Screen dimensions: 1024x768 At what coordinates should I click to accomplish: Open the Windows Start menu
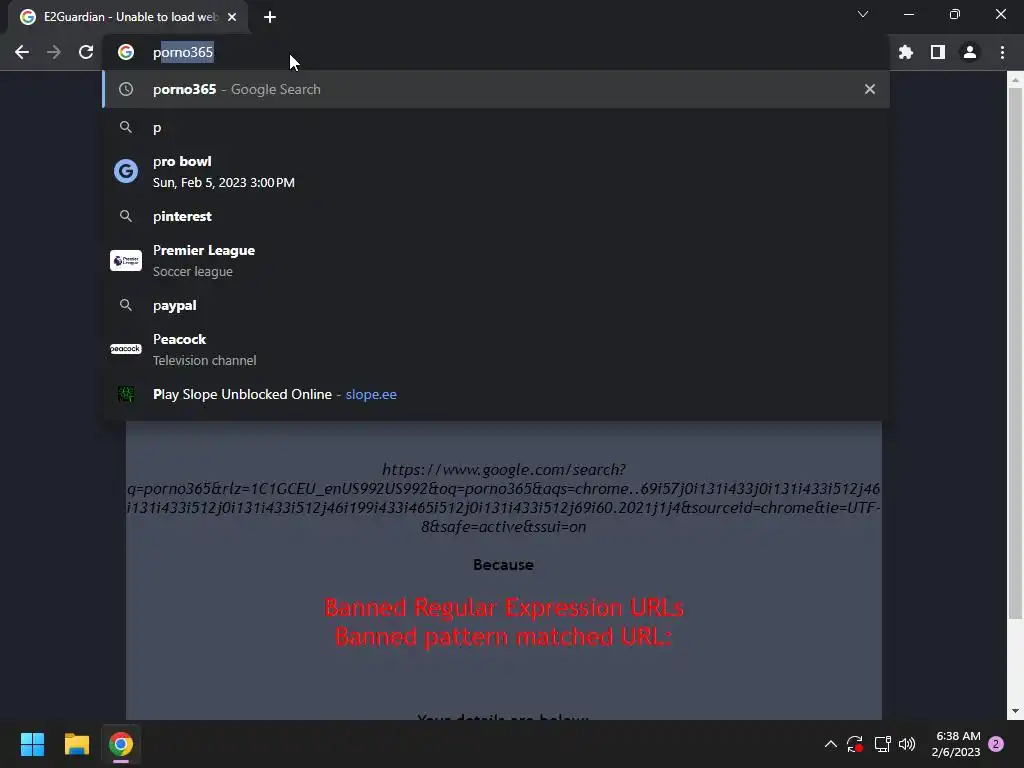(32, 744)
